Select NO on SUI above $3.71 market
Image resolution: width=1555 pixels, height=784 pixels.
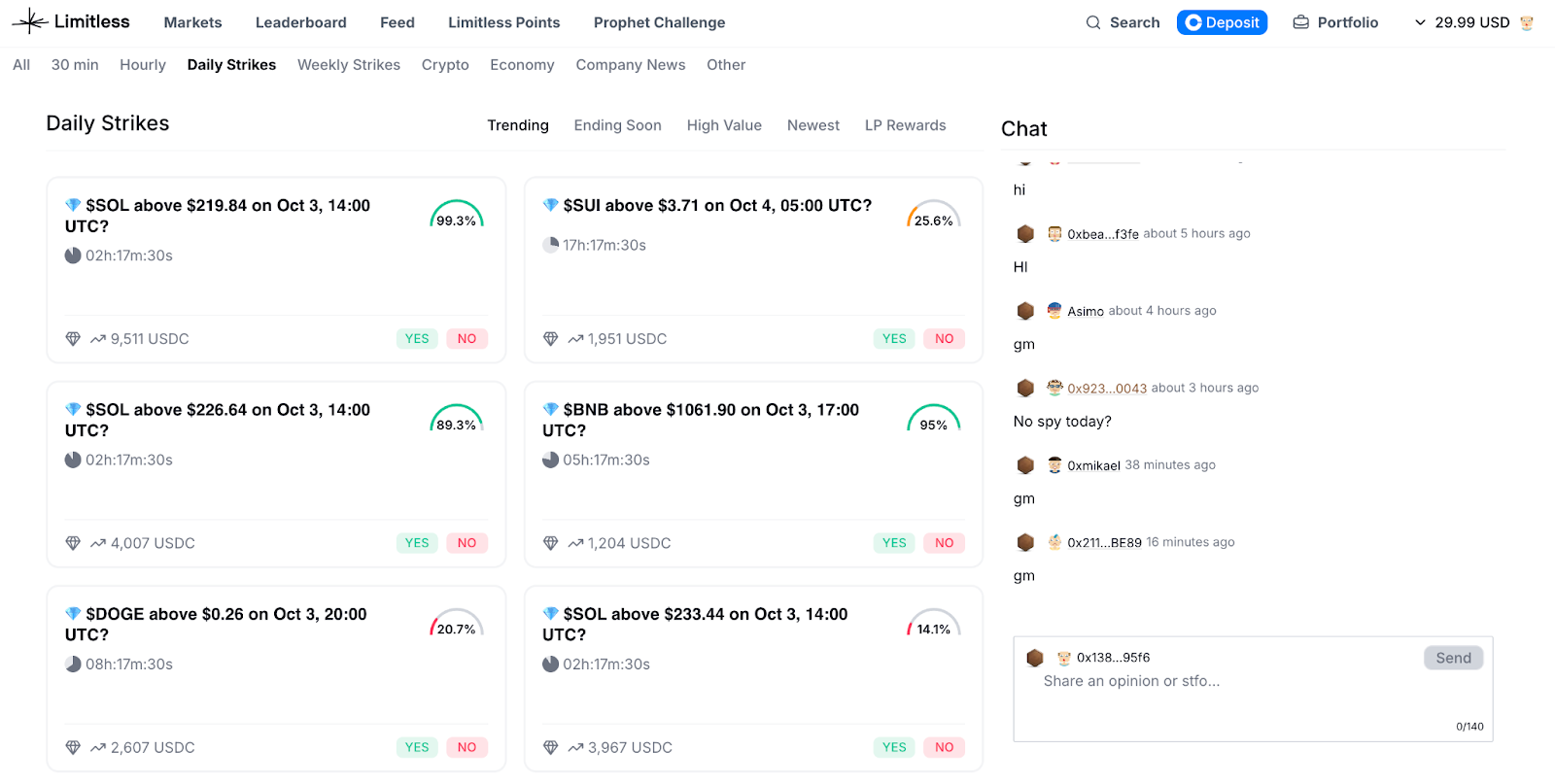944,339
